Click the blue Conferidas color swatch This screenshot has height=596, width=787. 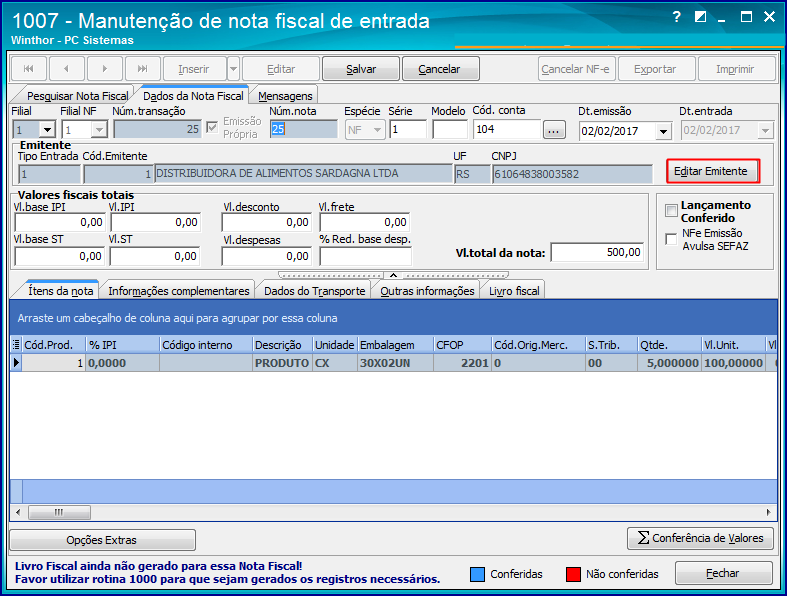click(477, 574)
